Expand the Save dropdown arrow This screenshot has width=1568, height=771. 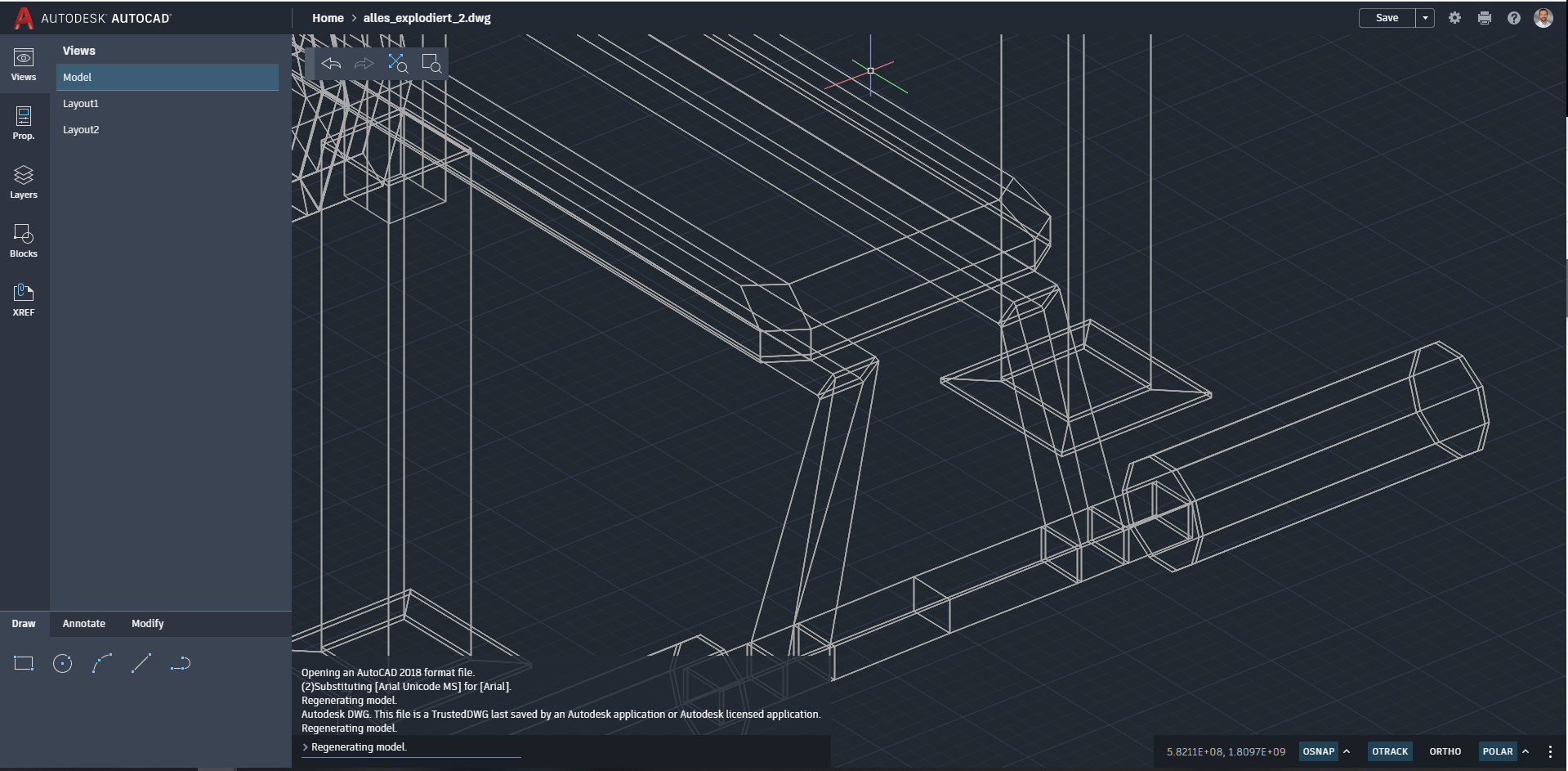1425,18
